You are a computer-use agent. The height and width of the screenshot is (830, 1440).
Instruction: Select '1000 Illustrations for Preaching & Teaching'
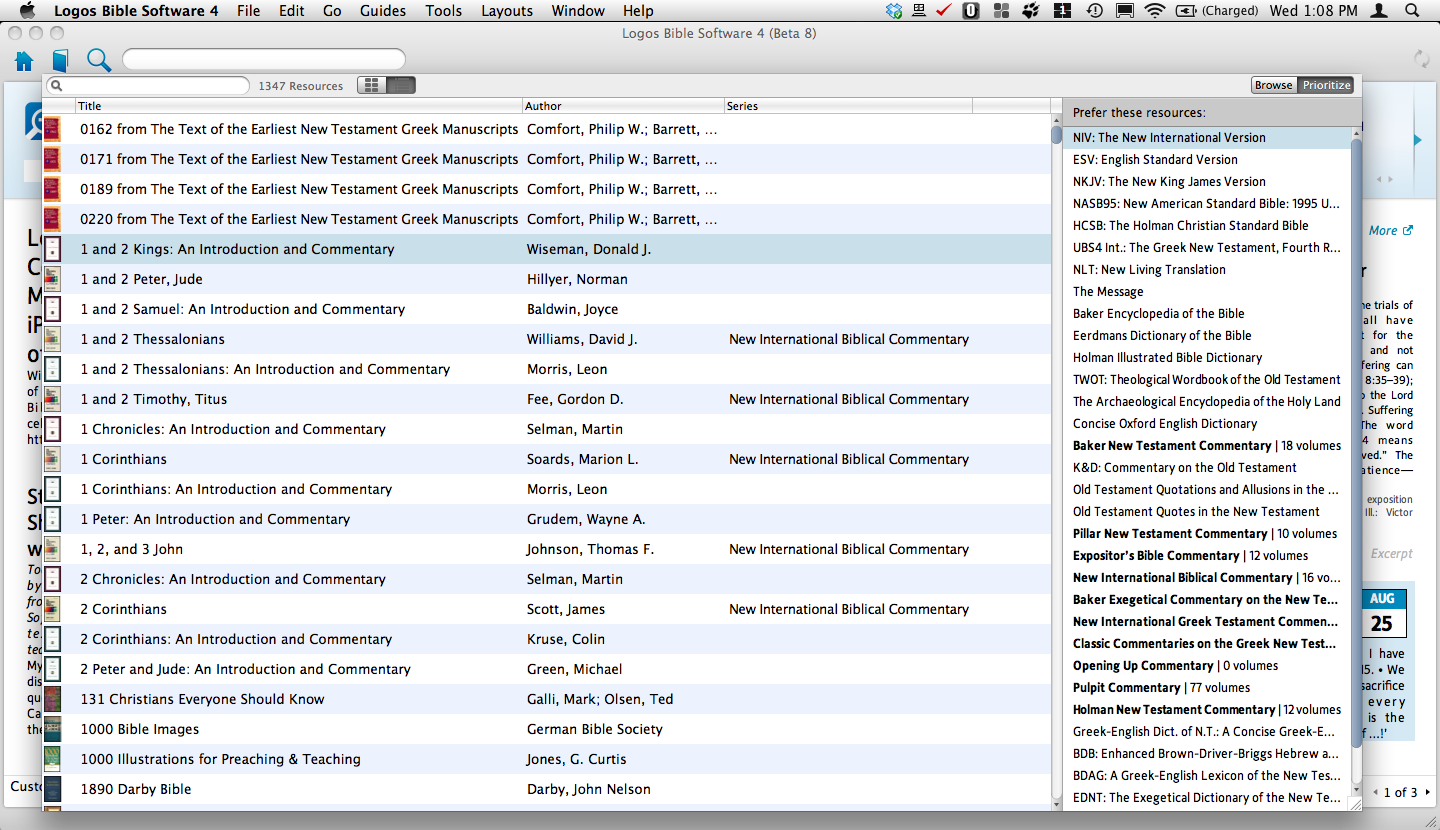click(547, 759)
